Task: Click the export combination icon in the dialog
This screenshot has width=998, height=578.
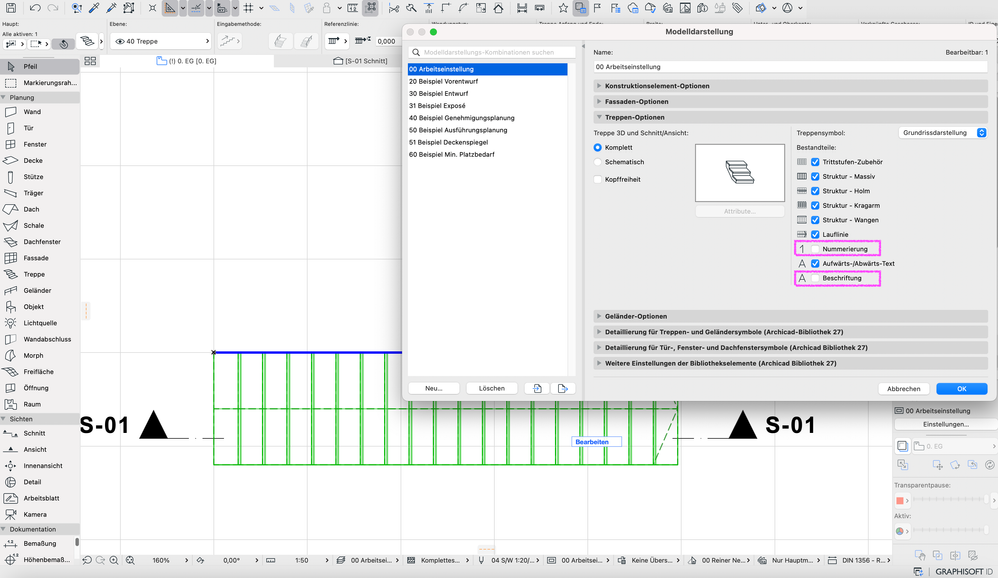Action: tap(563, 388)
